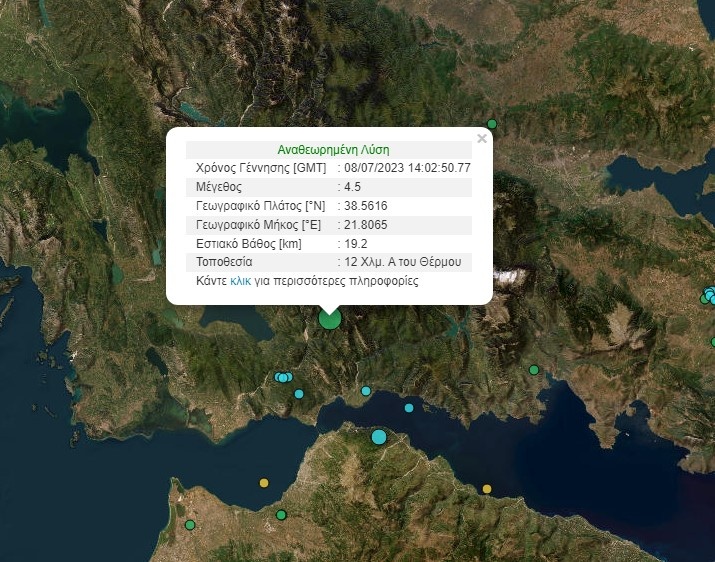Click the large cyan marker on the Peloponnese north coast
Viewport: 715px width, 562px height.
(x=378, y=437)
